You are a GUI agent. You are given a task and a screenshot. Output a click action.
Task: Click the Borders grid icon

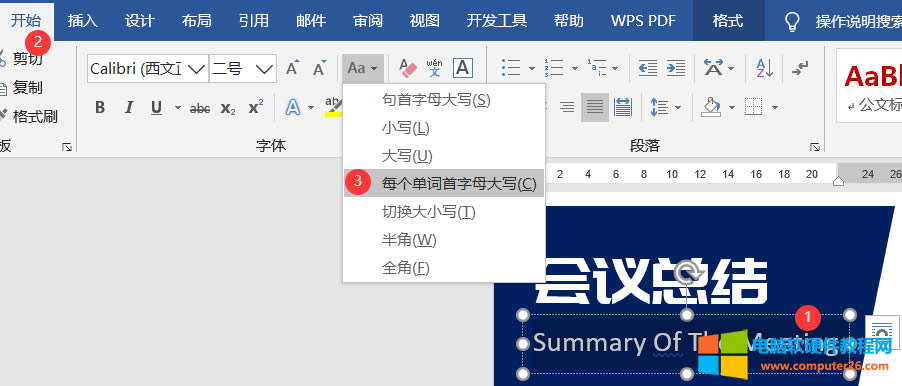pos(754,107)
